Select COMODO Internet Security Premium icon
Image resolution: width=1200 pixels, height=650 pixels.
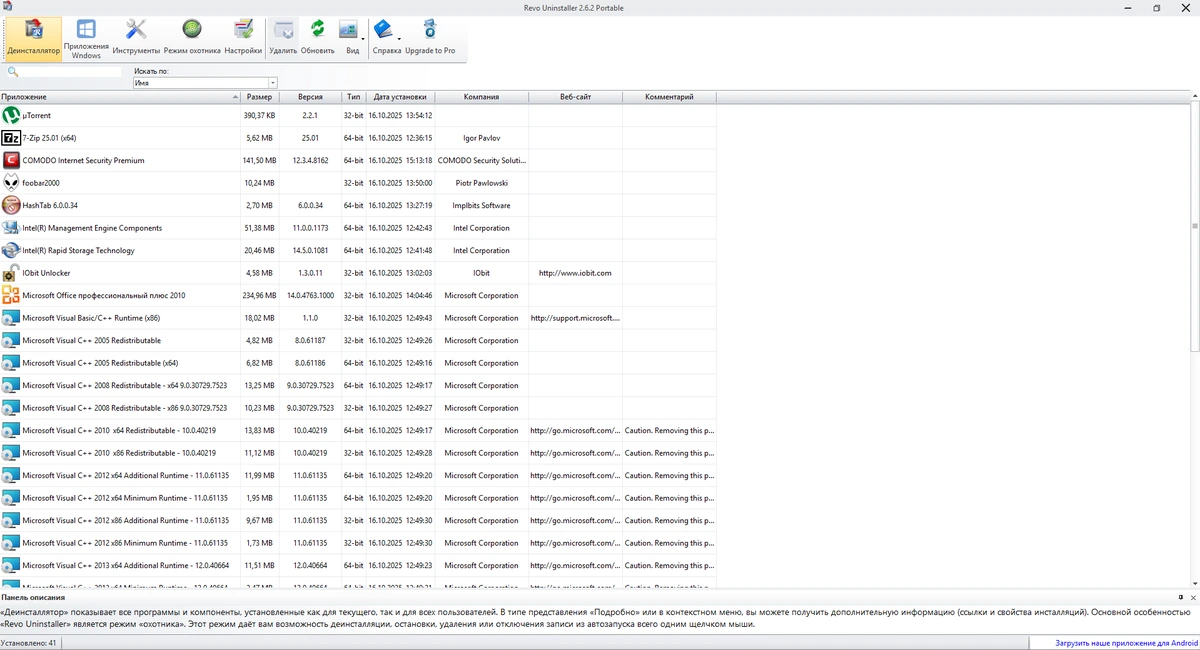point(11,160)
